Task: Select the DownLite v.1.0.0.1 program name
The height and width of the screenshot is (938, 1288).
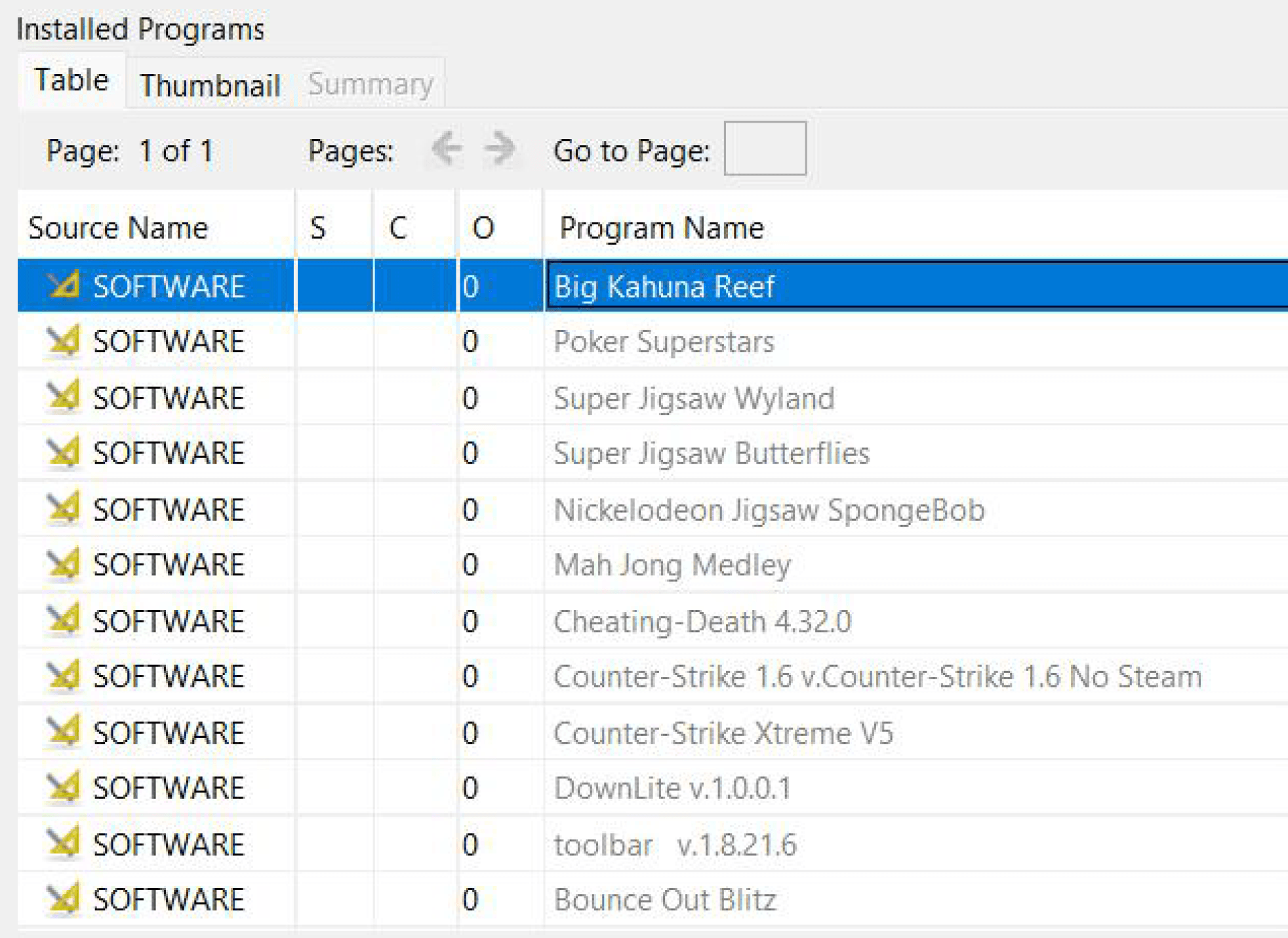Action: click(x=672, y=788)
